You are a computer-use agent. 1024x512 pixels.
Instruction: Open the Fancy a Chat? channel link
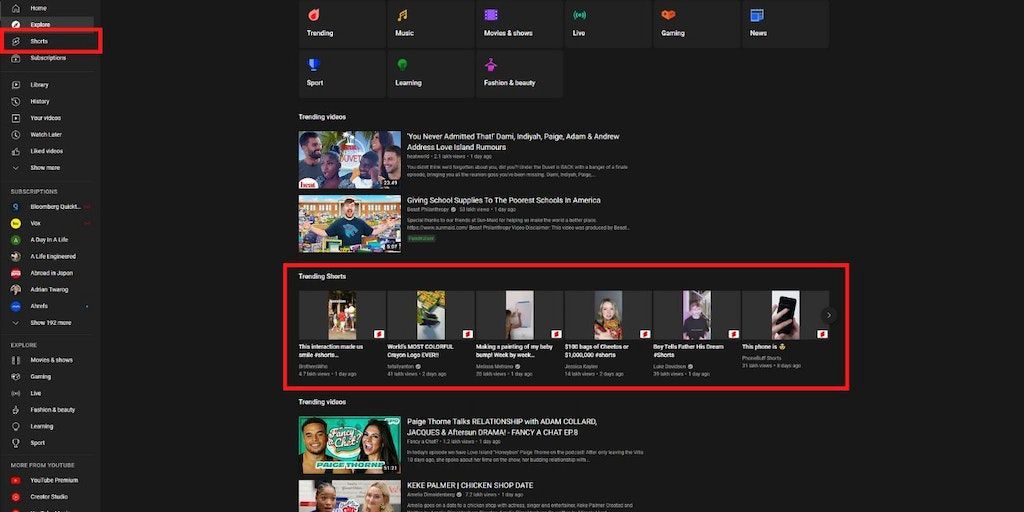[x=424, y=442]
